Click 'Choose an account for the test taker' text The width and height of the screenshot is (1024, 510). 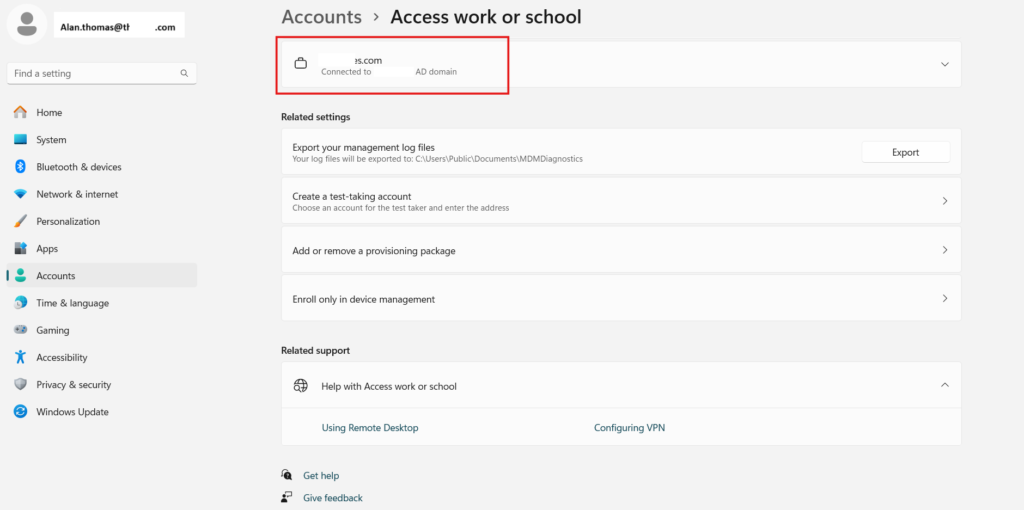tap(401, 208)
